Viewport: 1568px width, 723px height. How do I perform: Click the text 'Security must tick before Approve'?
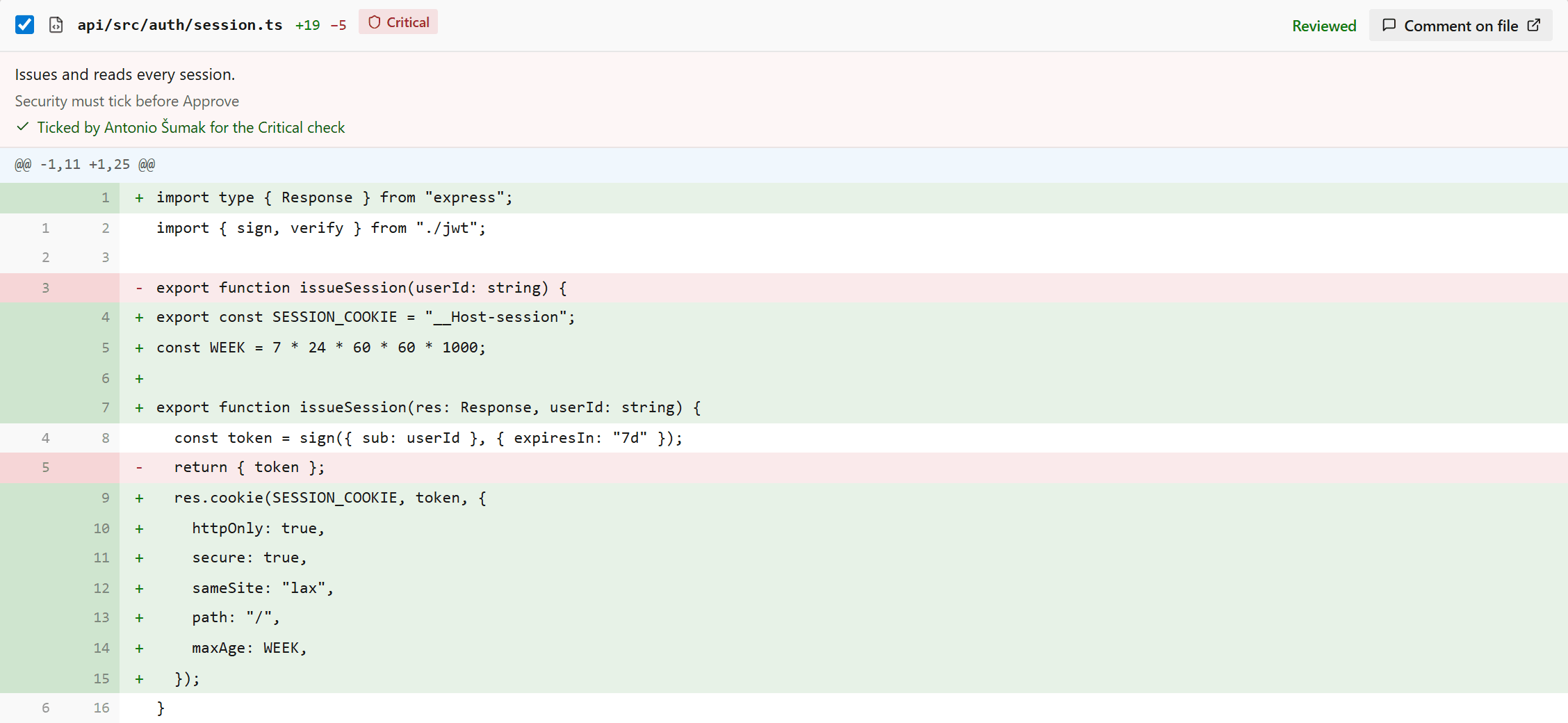coord(127,101)
